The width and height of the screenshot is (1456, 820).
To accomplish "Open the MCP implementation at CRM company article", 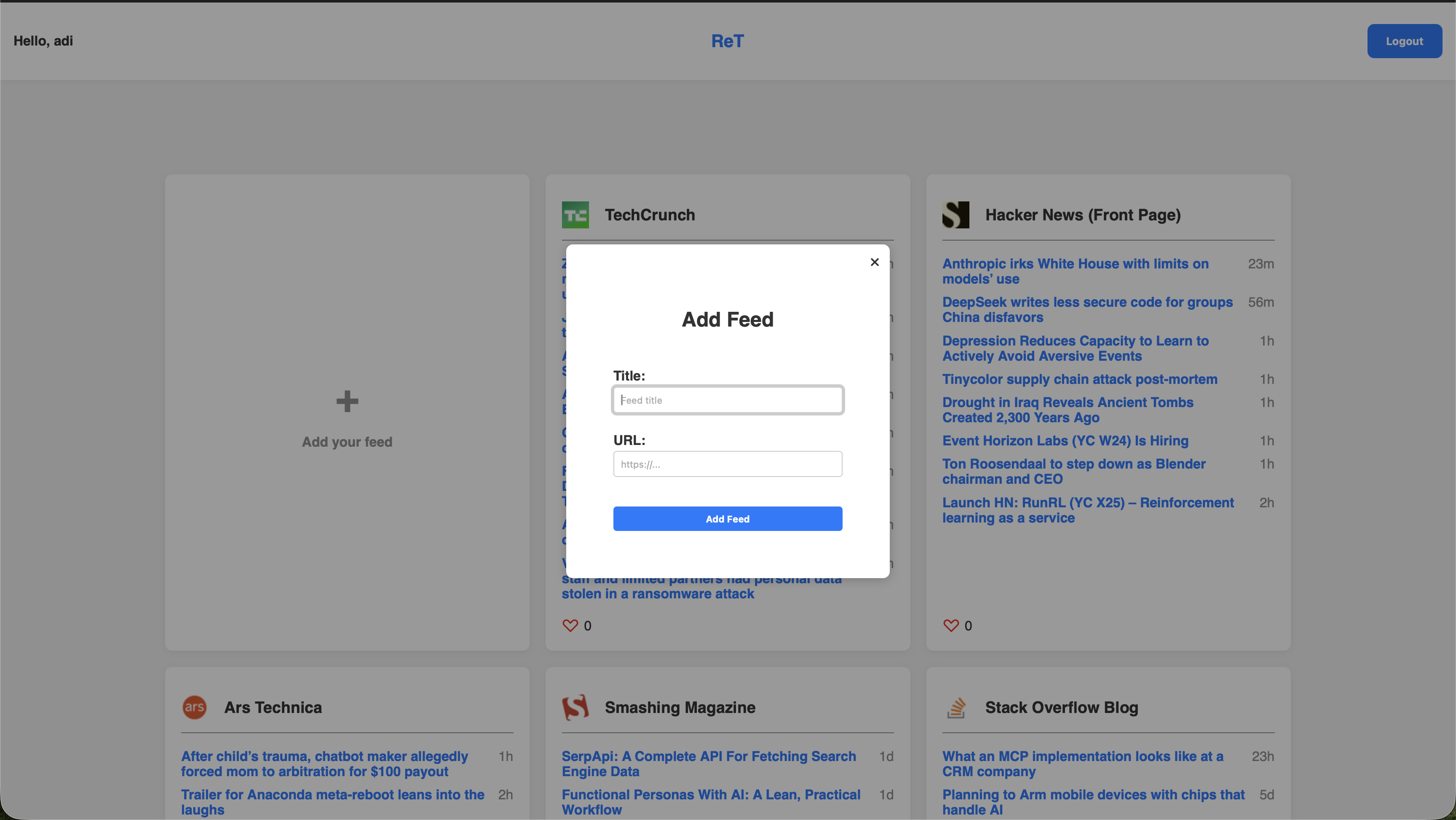I will tap(1082, 764).
